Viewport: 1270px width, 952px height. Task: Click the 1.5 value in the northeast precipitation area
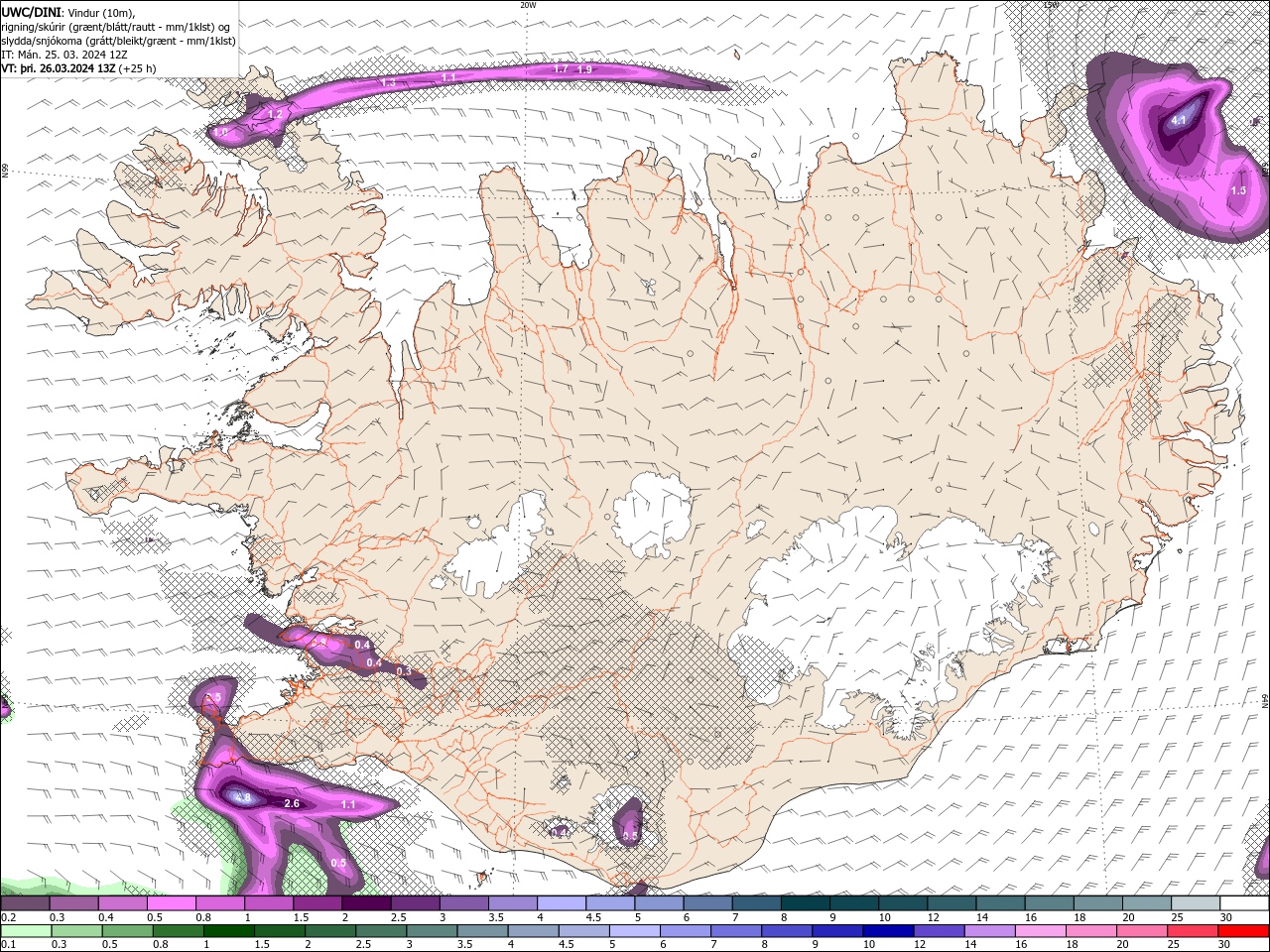point(1238,190)
